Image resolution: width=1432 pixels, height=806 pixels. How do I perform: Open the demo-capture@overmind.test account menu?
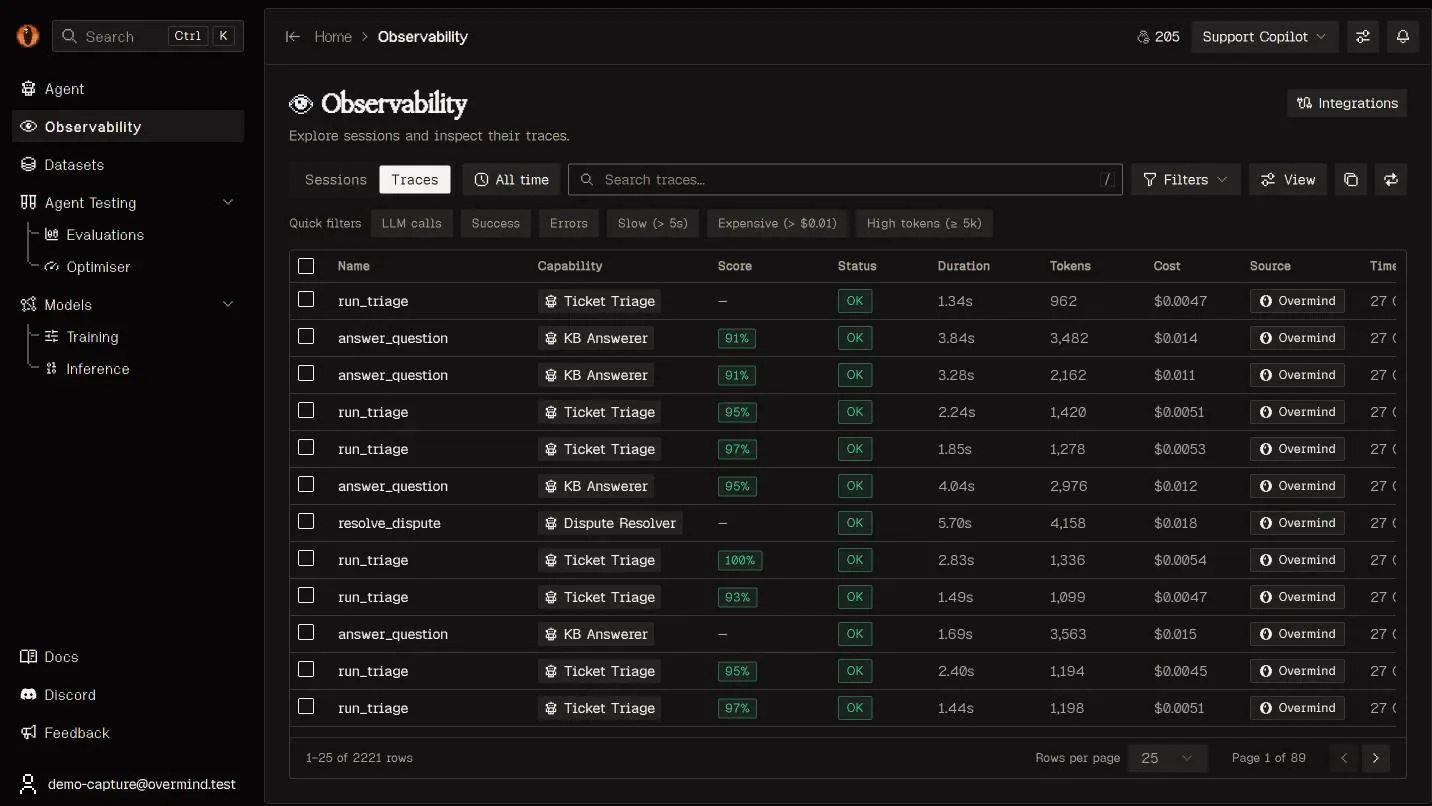coord(128,784)
